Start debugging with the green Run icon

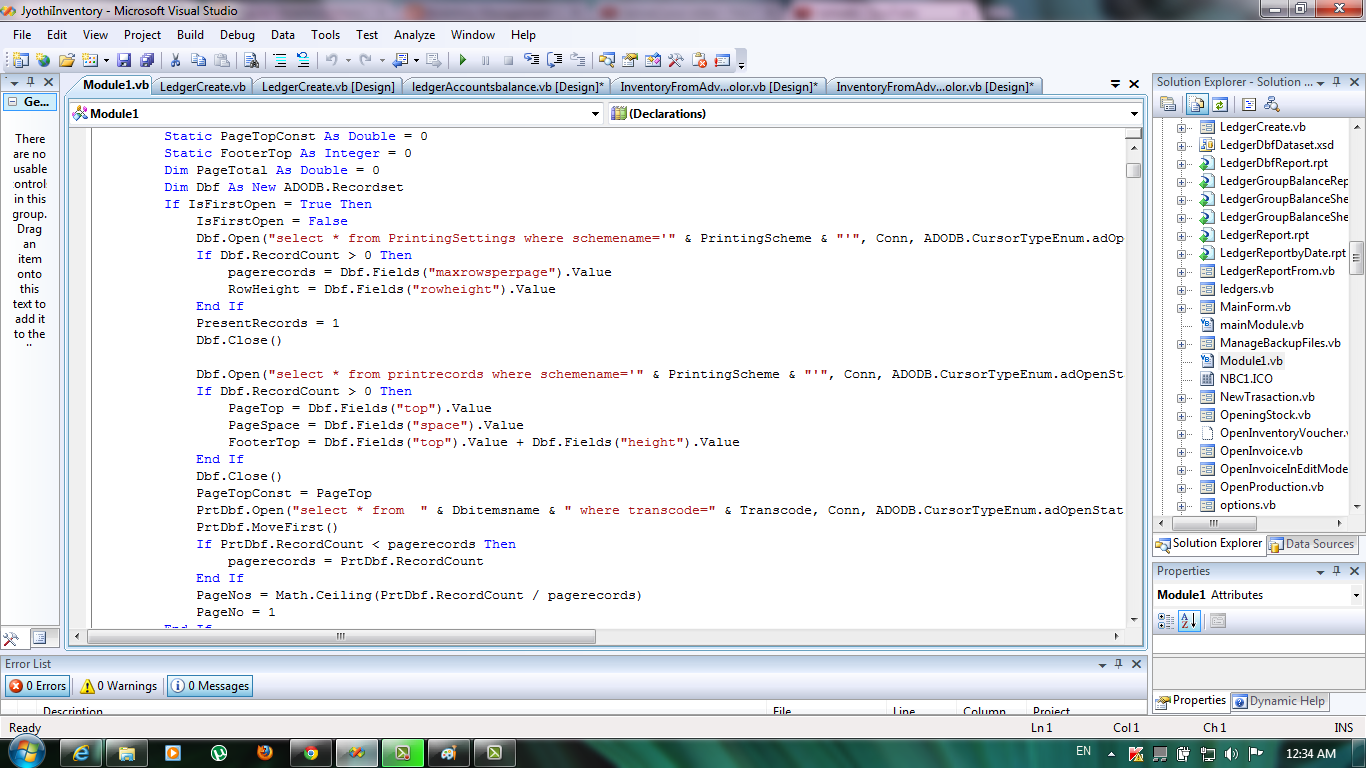point(463,60)
